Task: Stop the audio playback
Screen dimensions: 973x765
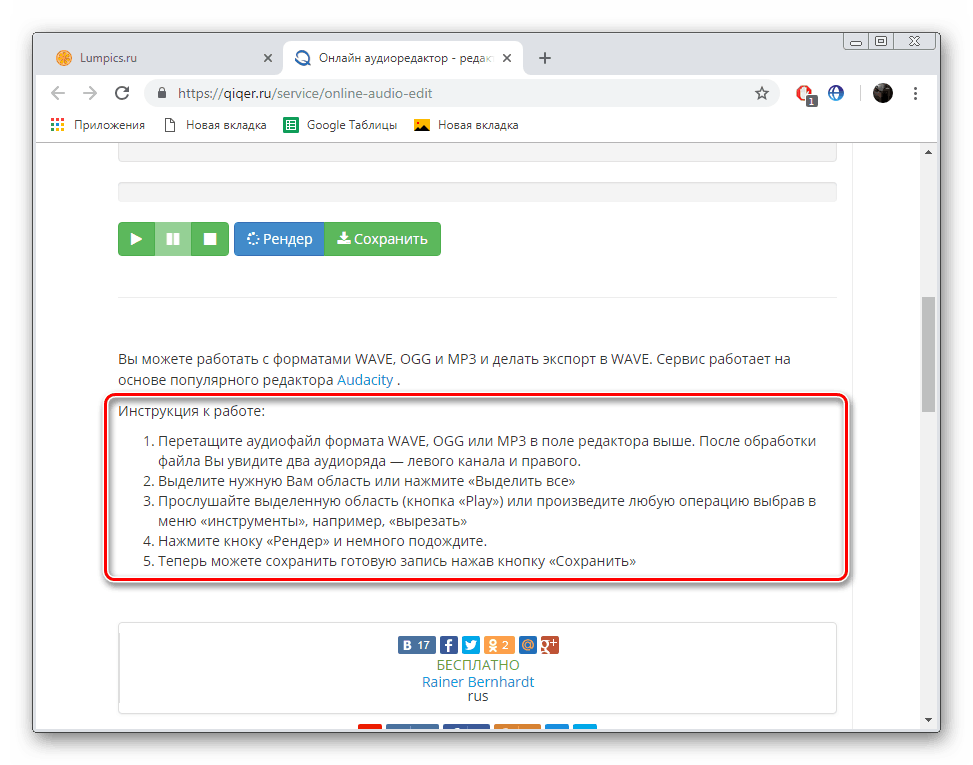Action: 208,238
